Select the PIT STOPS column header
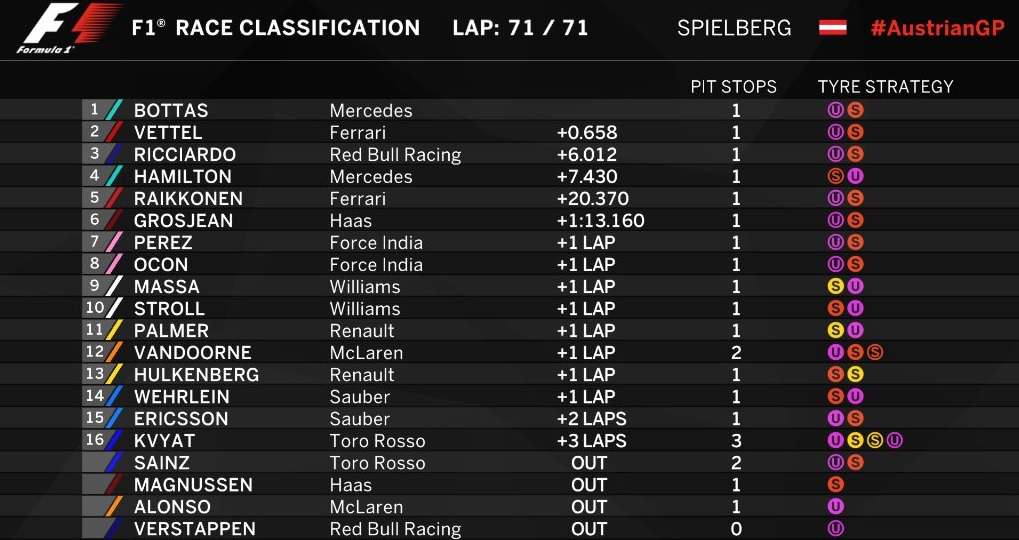The image size is (1019, 540). pyautogui.click(x=733, y=87)
